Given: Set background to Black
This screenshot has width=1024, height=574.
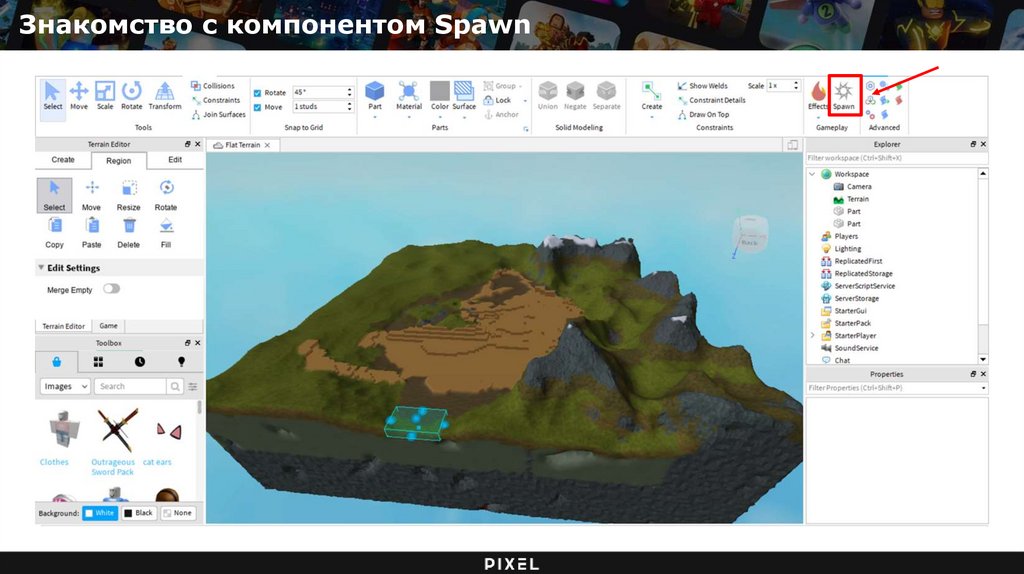Looking at the screenshot, I should 138,513.
